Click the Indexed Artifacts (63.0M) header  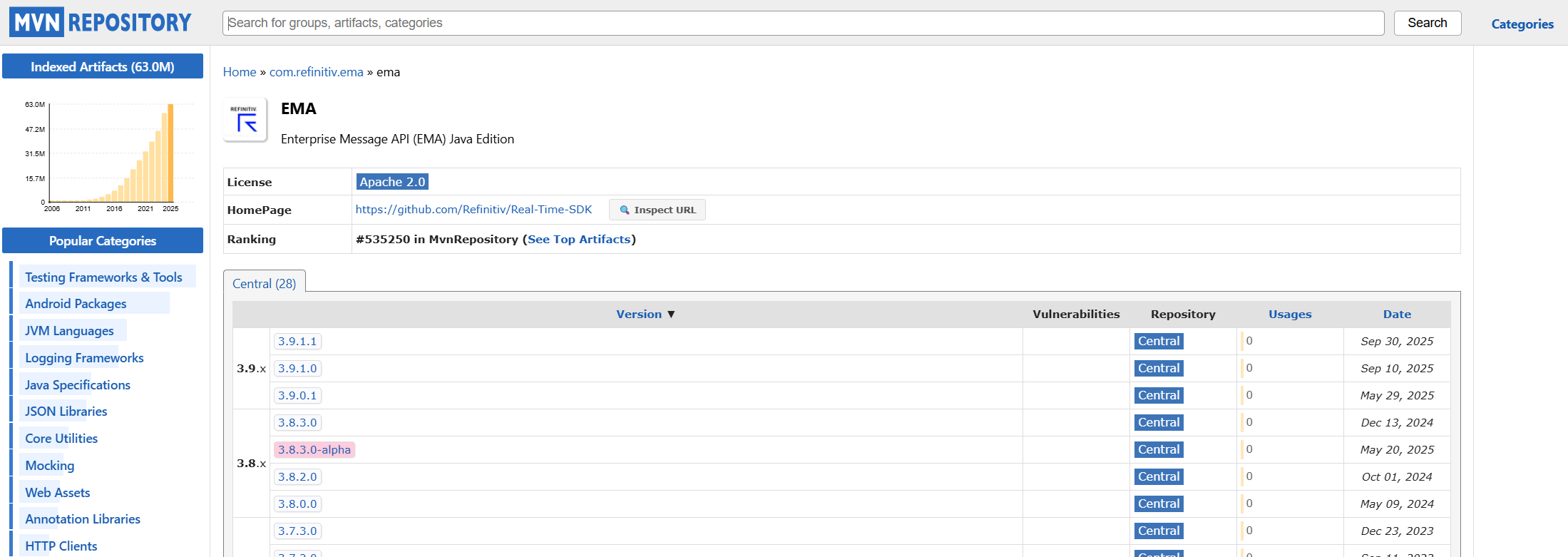tap(103, 66)
